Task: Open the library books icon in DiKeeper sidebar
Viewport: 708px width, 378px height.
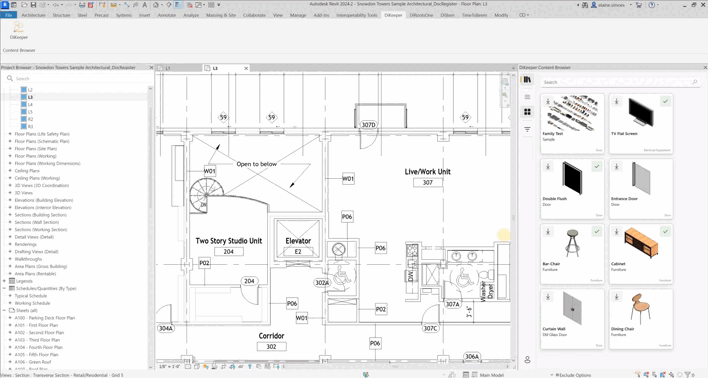Action: [x=527, y=80]
